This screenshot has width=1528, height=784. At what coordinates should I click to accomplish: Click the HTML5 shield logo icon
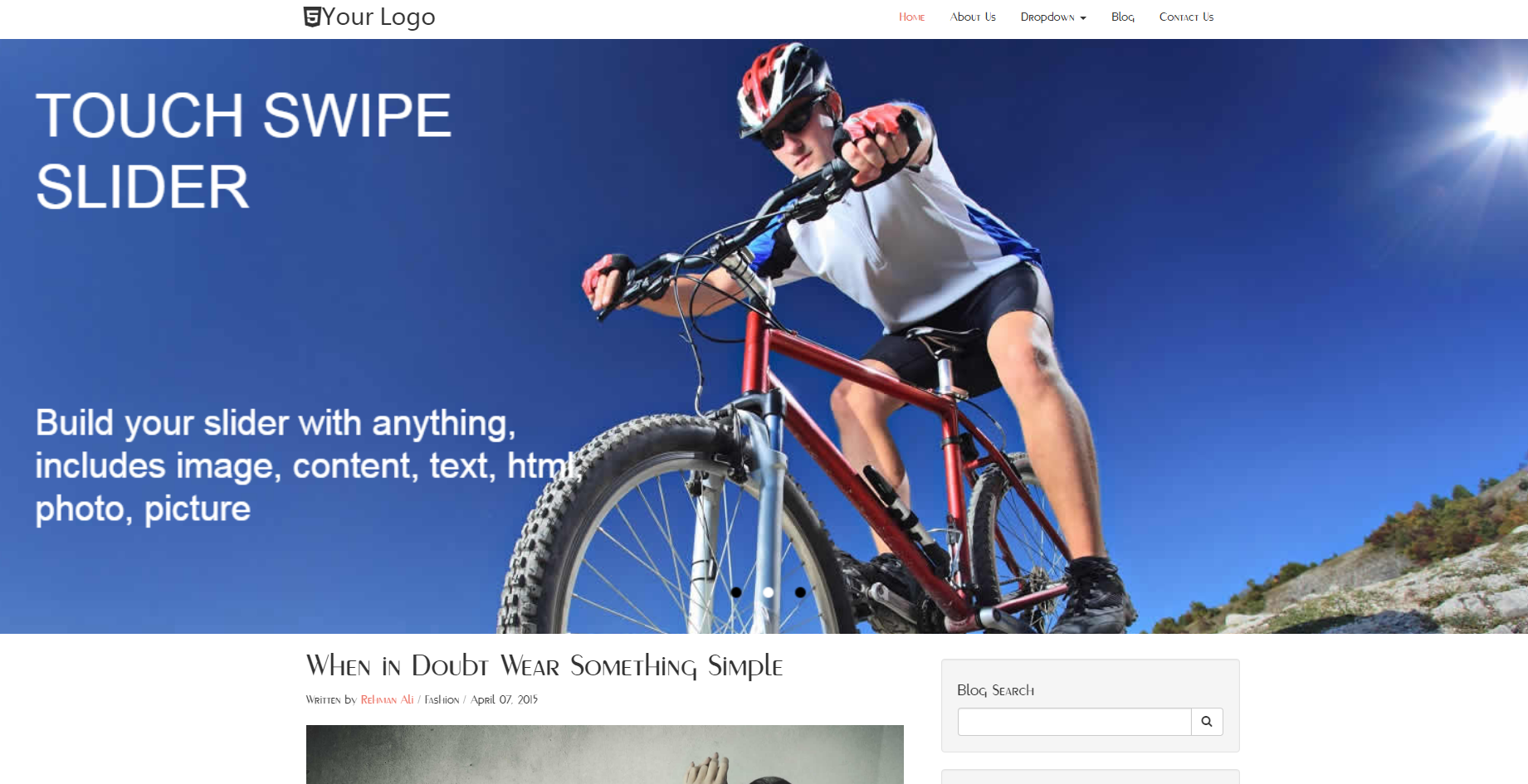[x=312, y=17]
